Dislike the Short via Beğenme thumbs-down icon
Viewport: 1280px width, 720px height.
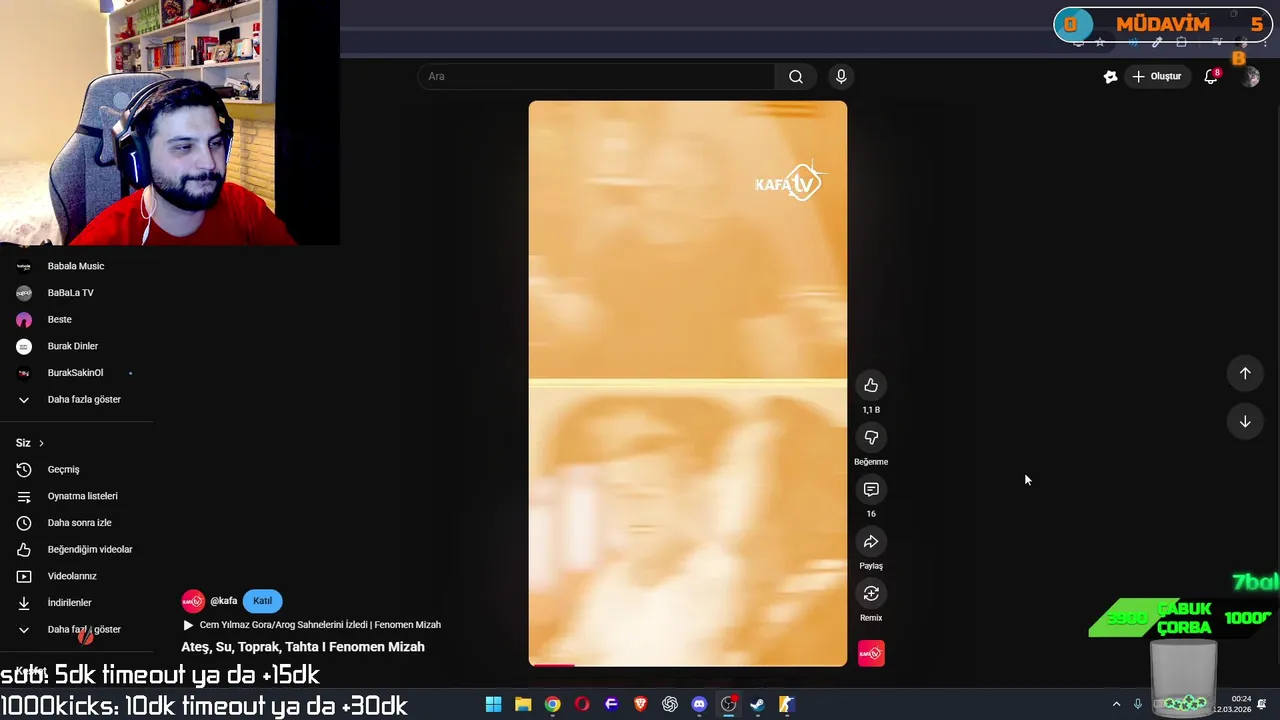point(871,438)
